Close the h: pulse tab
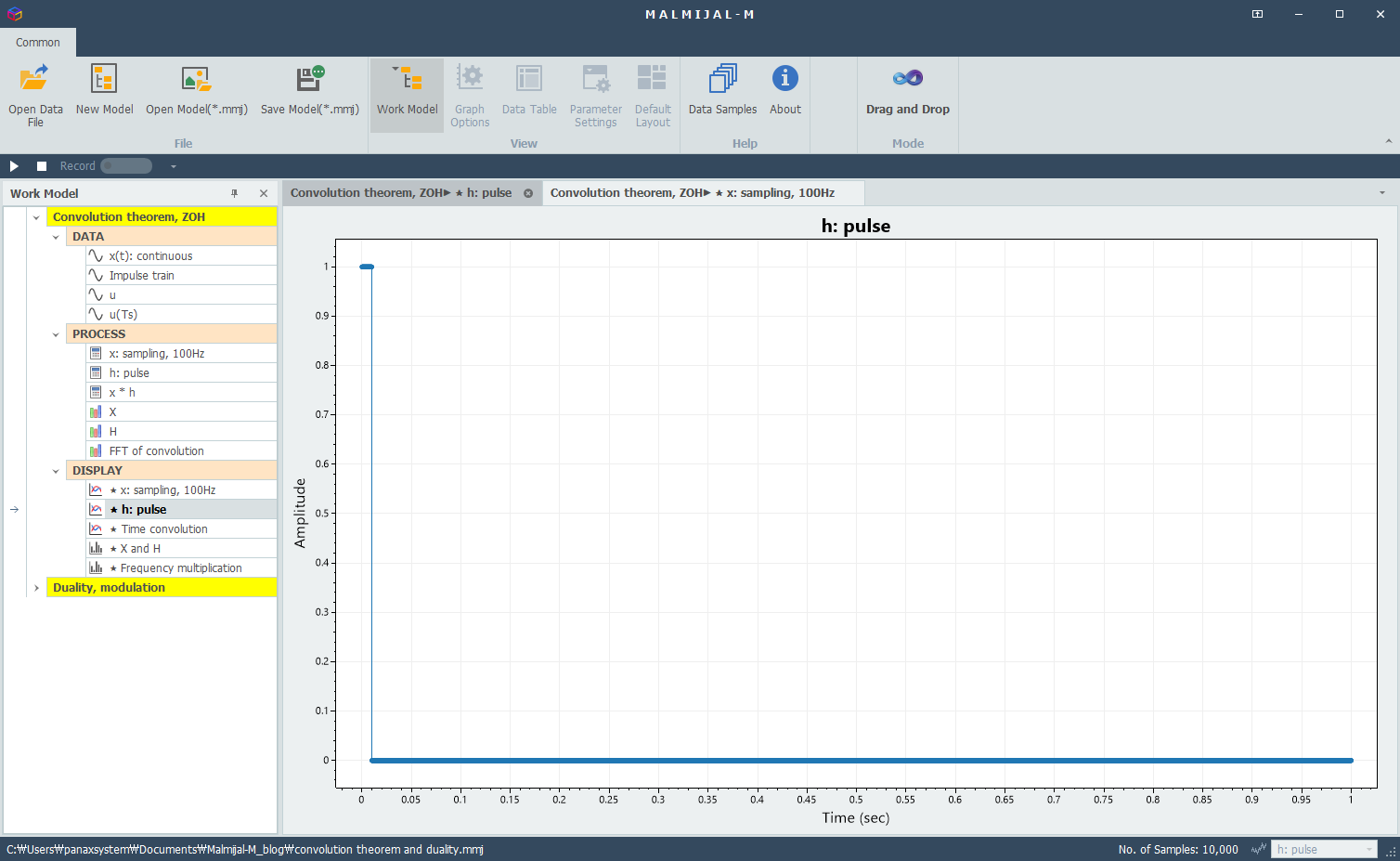 (528, 193)
